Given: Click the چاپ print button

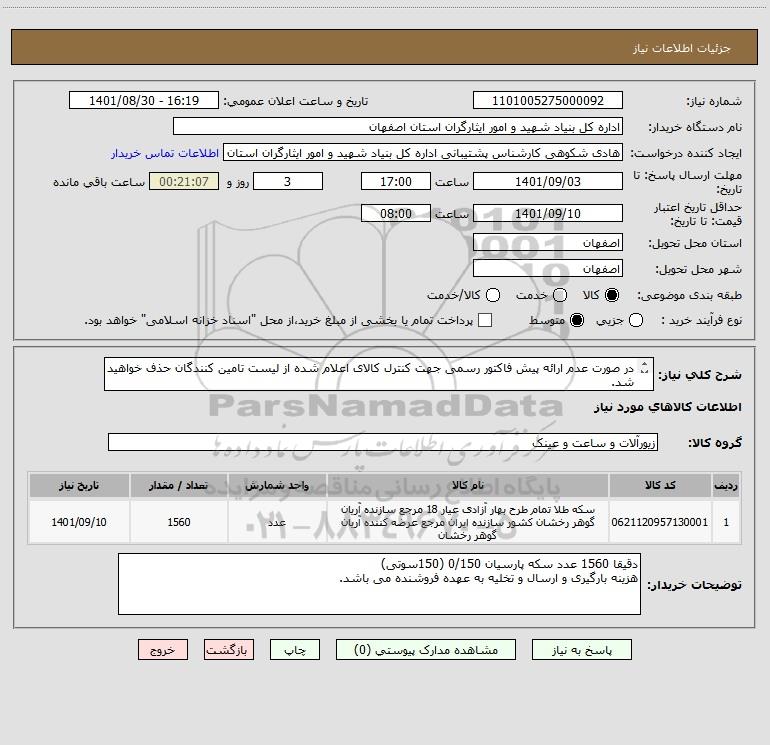Looking at the screenshot, I should pyautogui.click(x=295, y=650).
